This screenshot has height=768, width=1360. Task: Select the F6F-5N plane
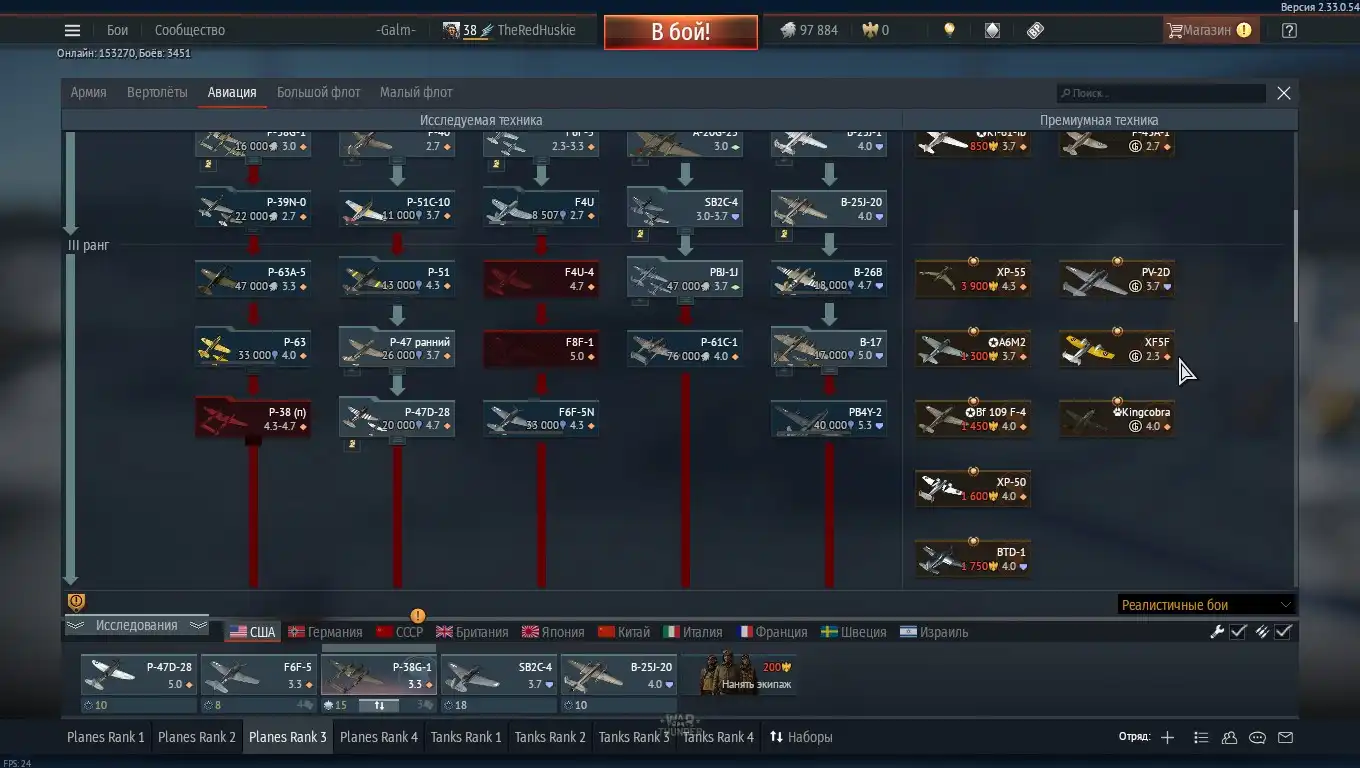point(541,419)
